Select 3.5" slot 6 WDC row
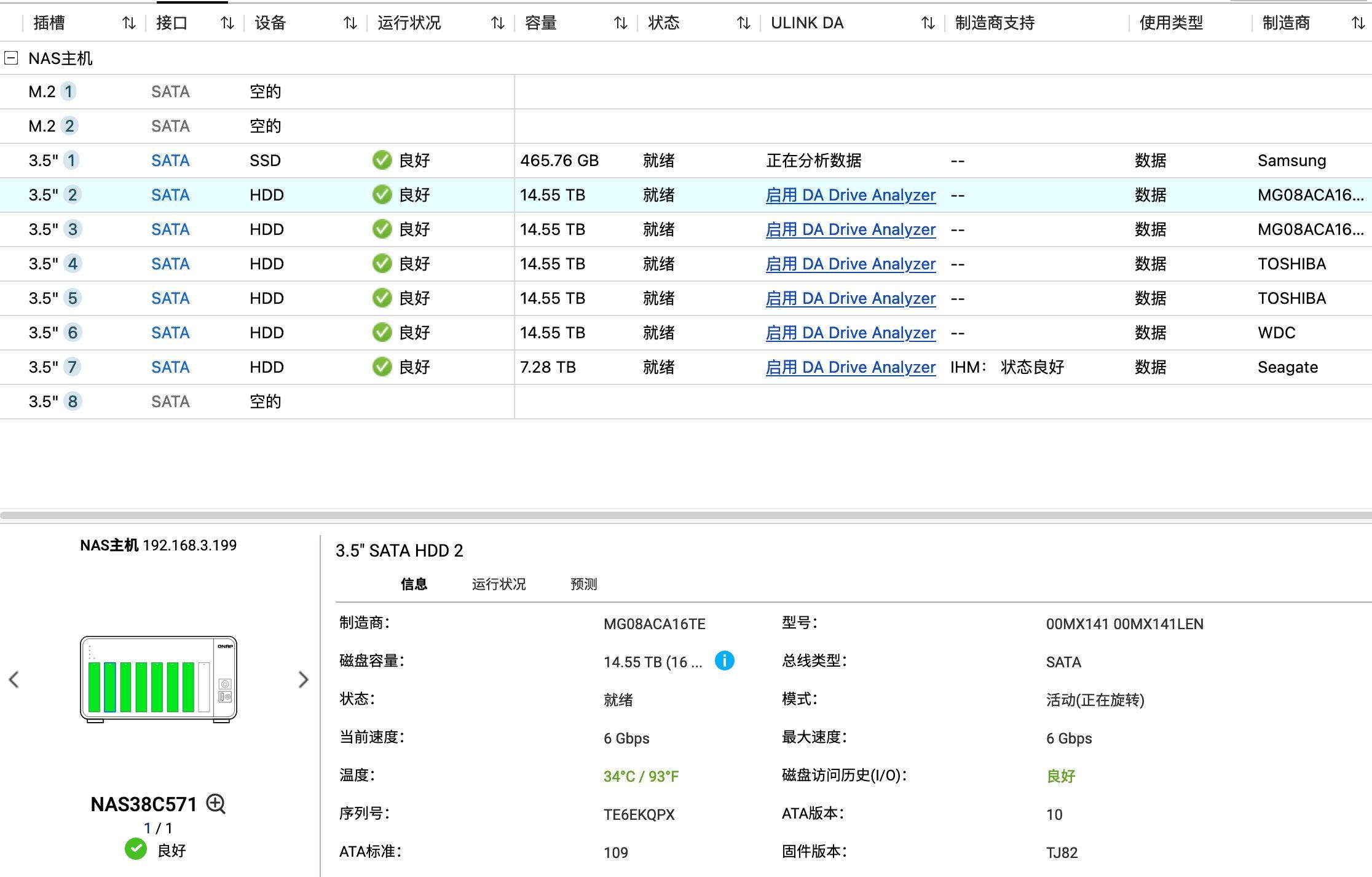Screen dimensions: 1372x877 (686, 333)
